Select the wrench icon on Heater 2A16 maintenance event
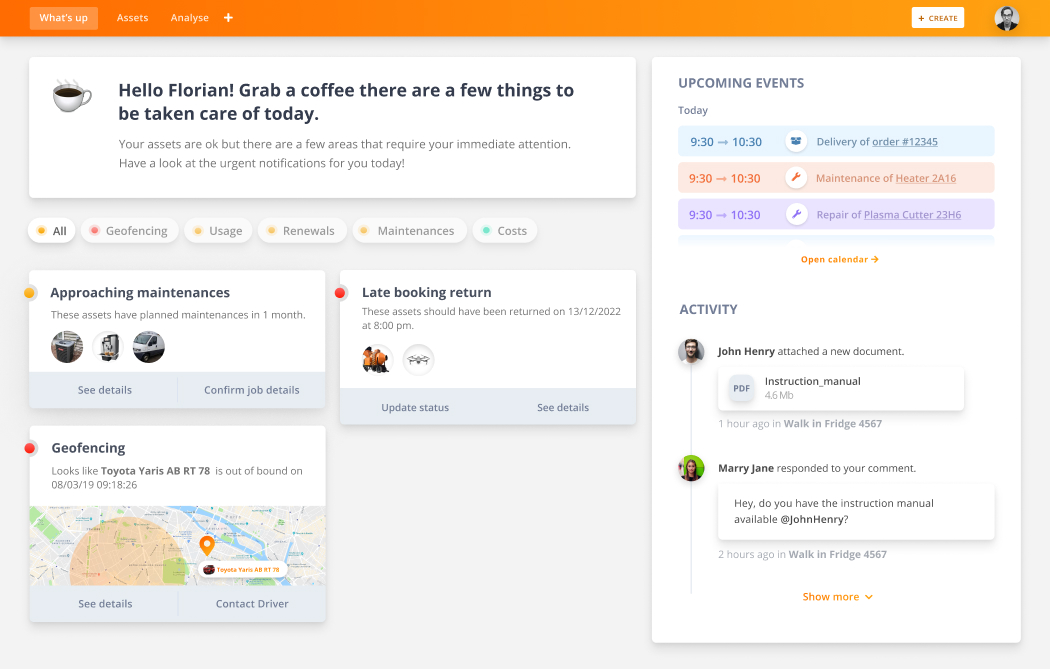Viewport: 1050px width, 669px height. pyautogui.click(x=795, y=177)
